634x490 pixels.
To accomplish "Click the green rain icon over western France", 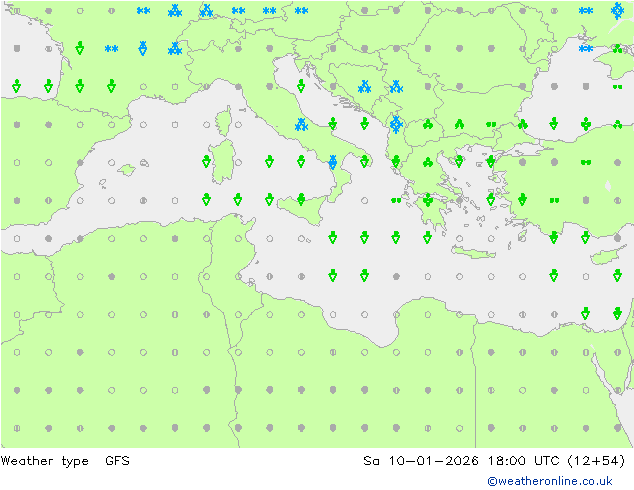I will pos(80,48).
